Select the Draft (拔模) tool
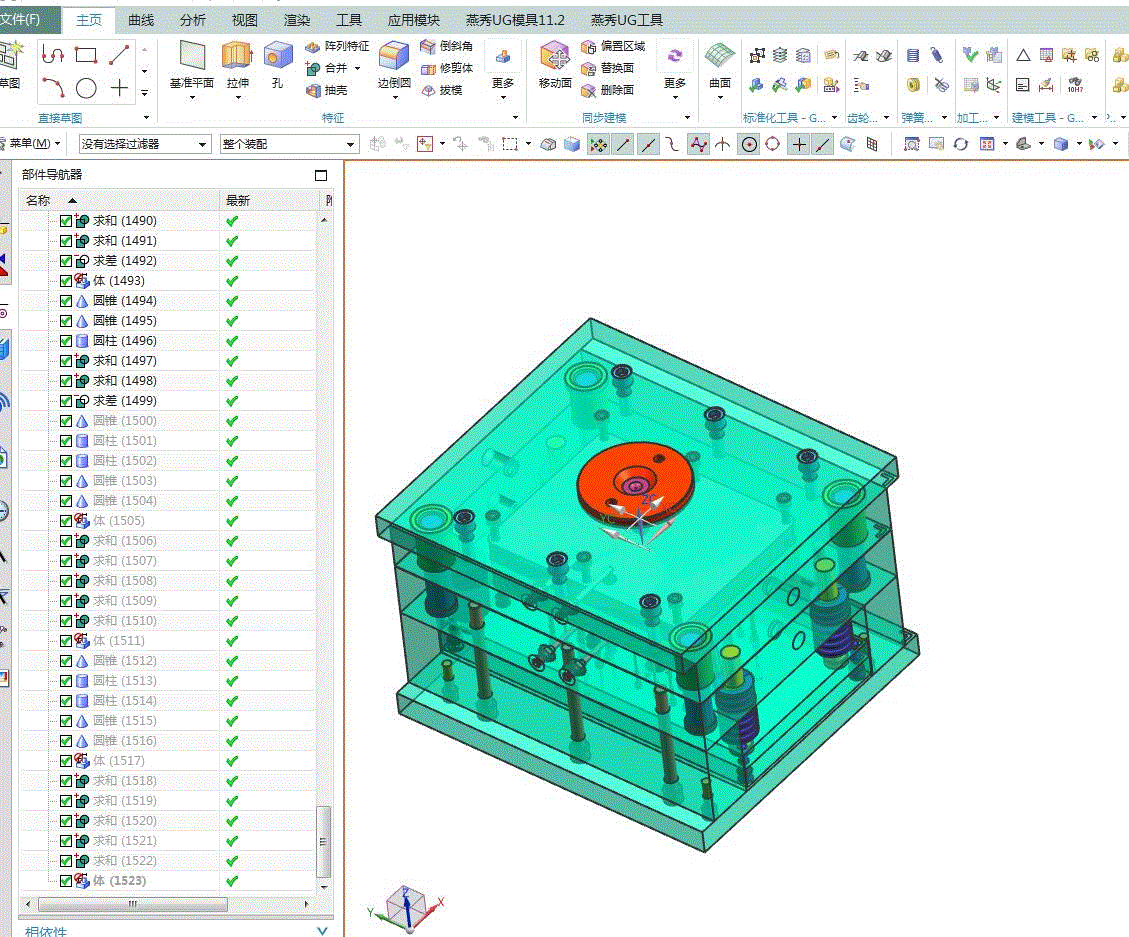The width and height of the screenshot is (1129, 937). point(441,90)
